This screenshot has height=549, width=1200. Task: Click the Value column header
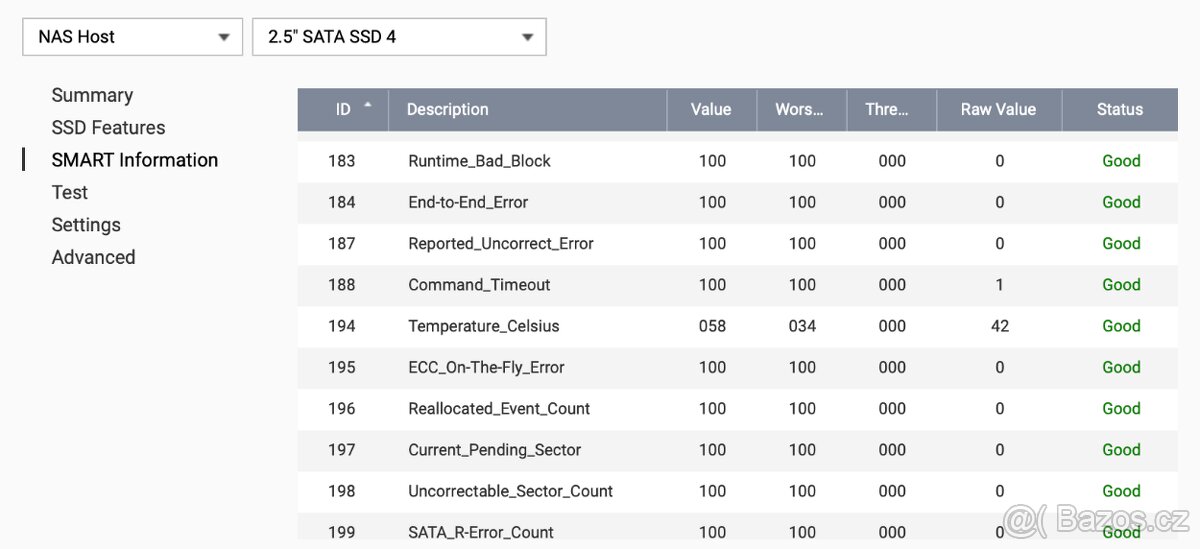point(711,110)
